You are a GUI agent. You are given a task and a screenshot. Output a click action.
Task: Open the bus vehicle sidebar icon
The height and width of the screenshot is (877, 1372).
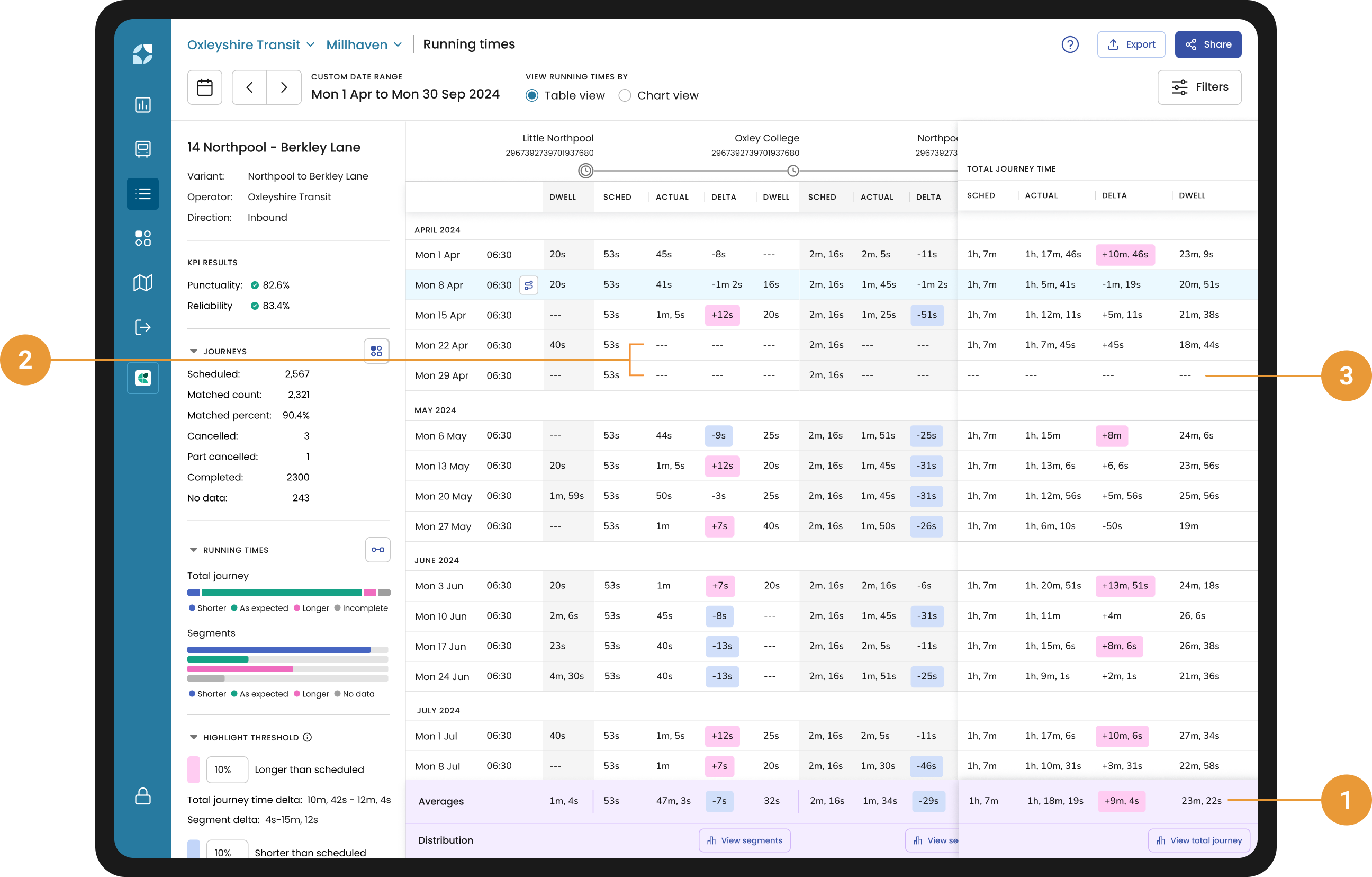click(x=142, y=149)
